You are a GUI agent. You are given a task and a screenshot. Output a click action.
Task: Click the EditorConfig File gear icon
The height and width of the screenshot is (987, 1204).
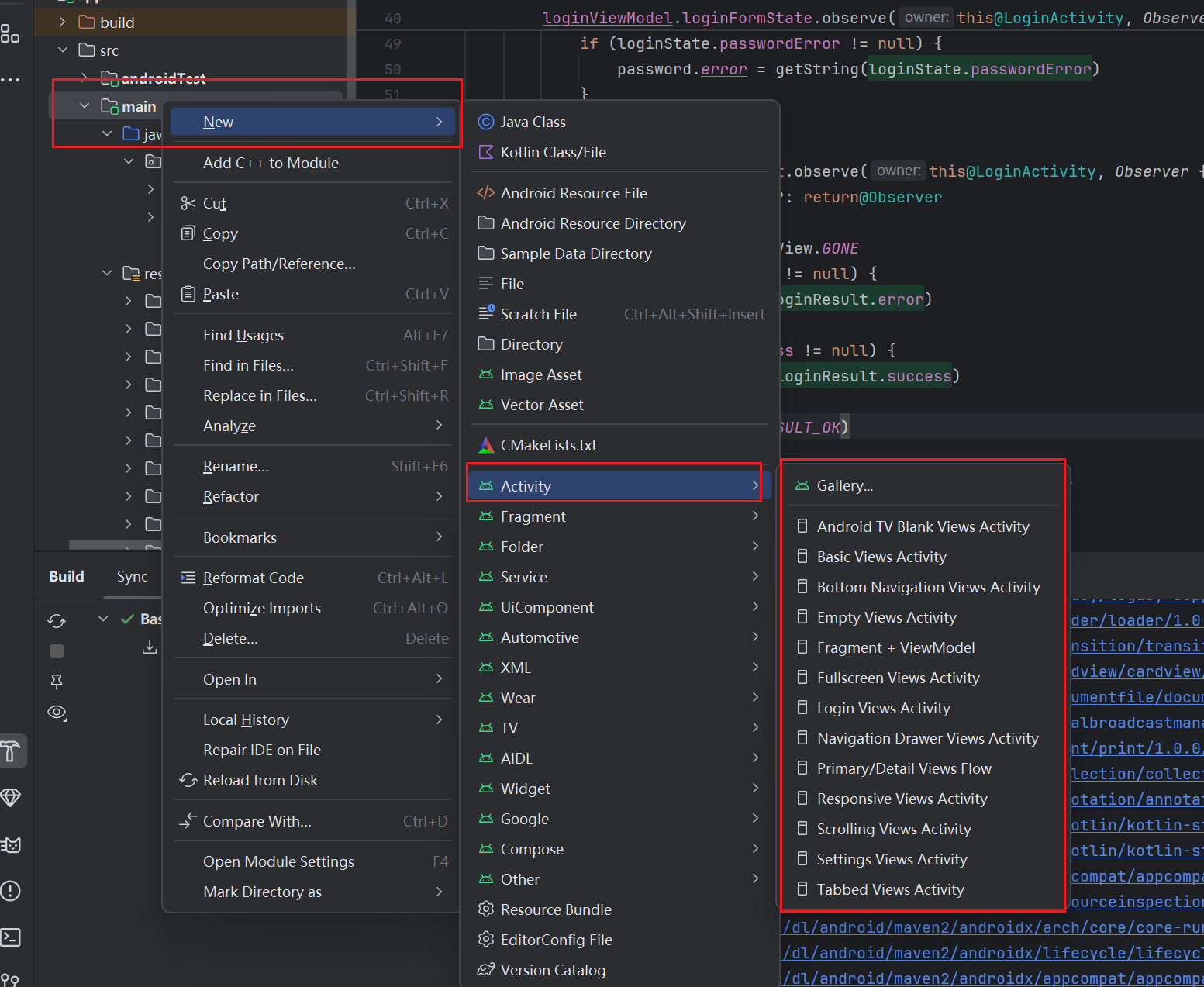pyautogui.click(x=486, y=939)
